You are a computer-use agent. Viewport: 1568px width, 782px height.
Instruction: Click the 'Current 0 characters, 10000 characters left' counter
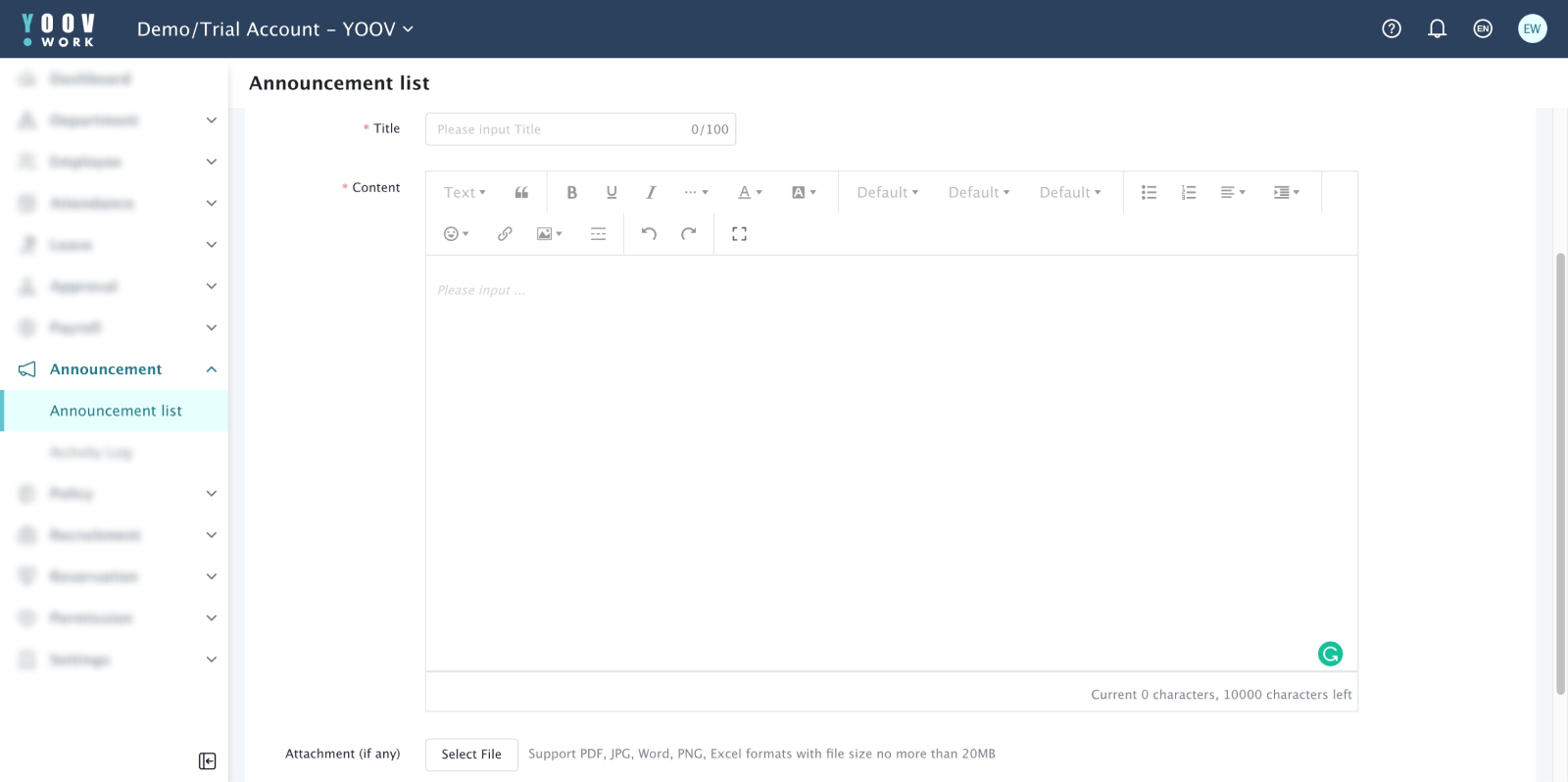point(1221,695)
